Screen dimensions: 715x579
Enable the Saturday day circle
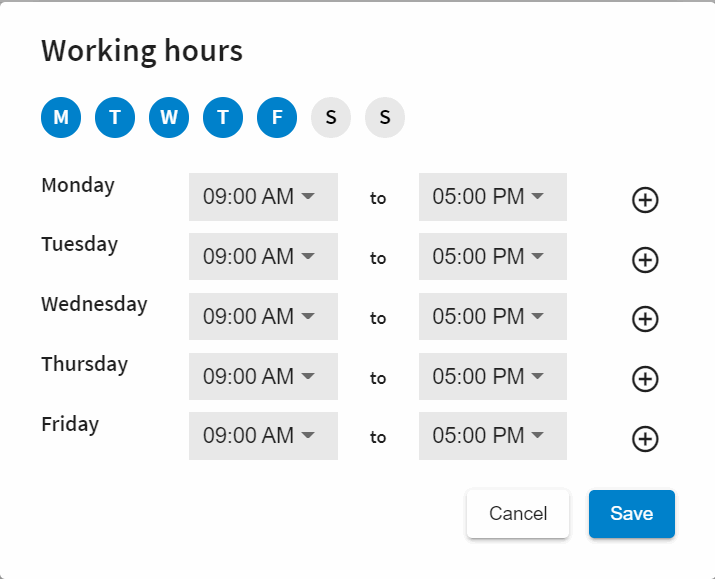(331, 117)
